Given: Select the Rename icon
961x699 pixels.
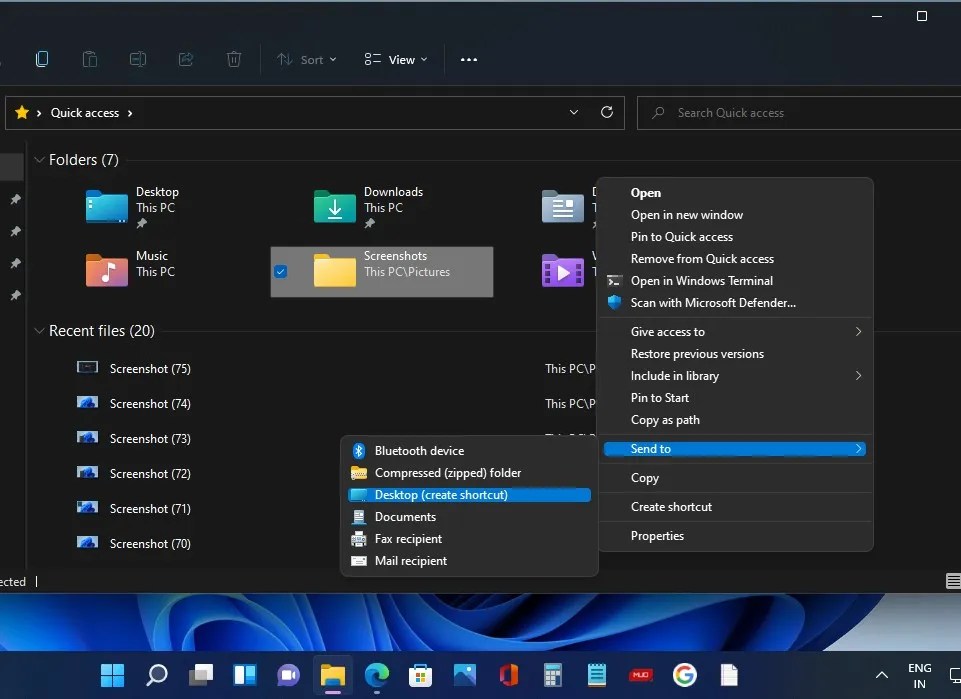Looking at the screenshot, I should (137, 59).
